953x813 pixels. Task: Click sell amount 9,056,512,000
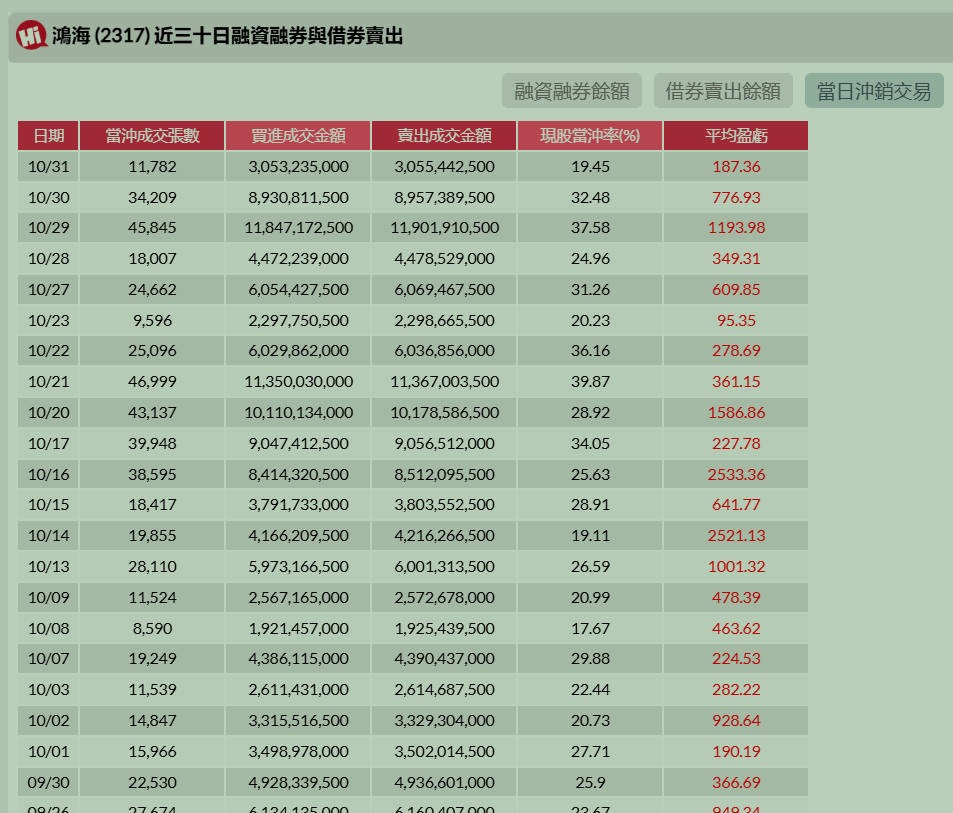(444, 444)
